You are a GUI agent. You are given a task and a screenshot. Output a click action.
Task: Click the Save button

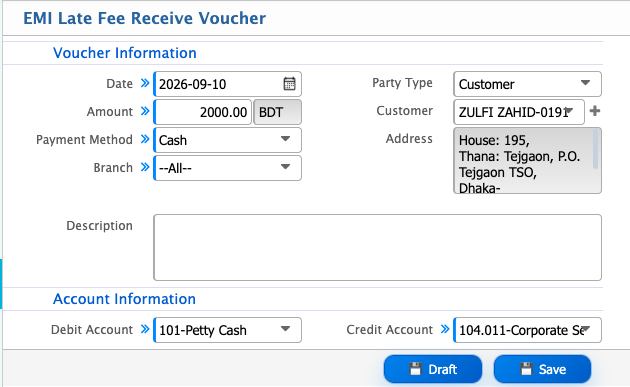(542, 369)
